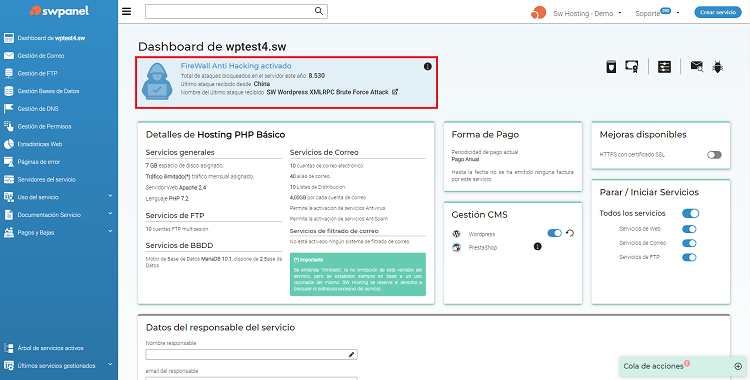750x380 pixels.
Task: Click the PrestaShop info icon
Action: [538, 247]
